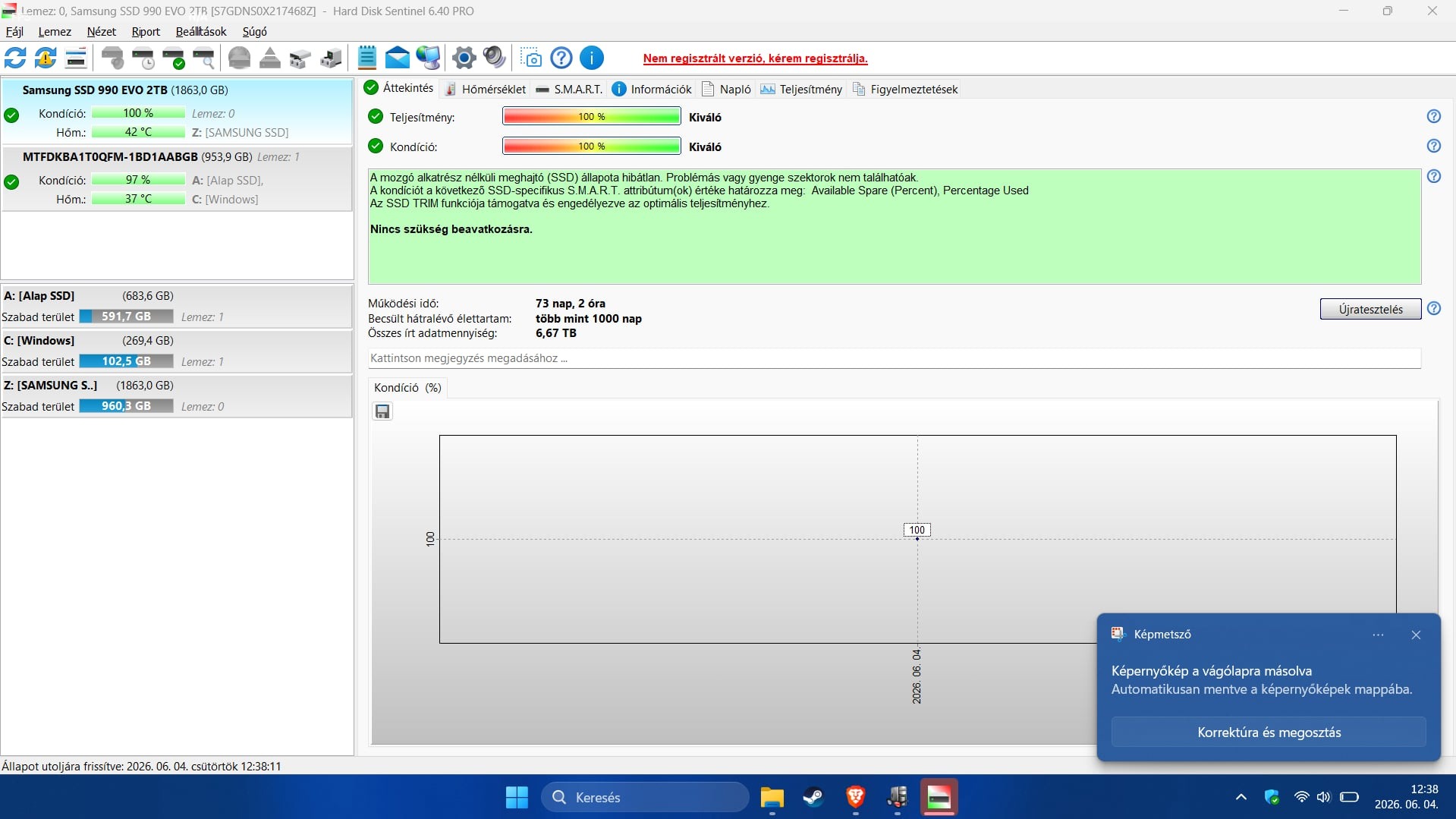Open the Súgó menu
Image resolution: width=1456 pixels, height=819 pixels.
point(255,32)
